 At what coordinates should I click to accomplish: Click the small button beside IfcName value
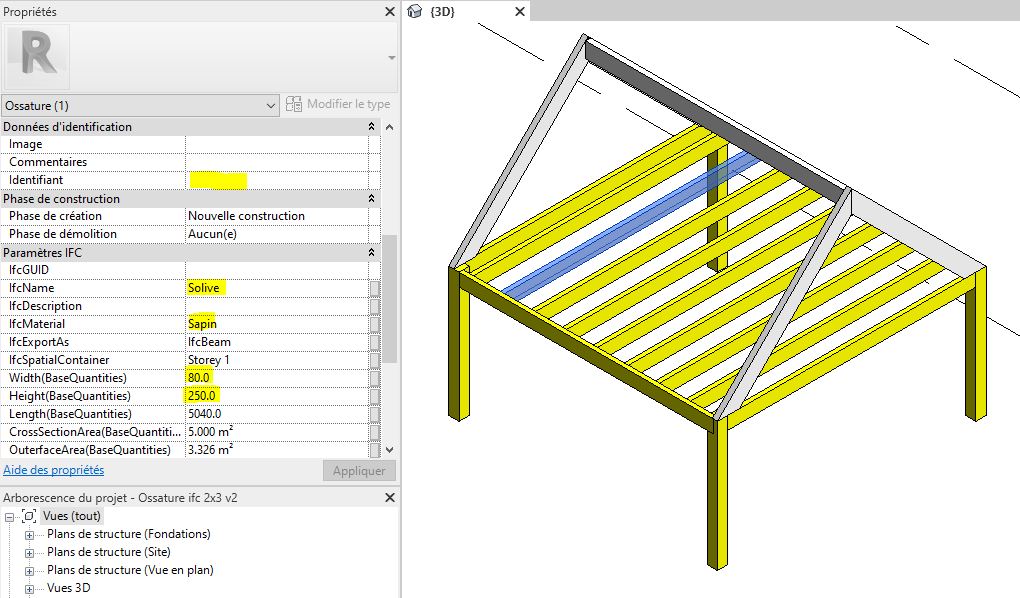[x=374, y=288]
